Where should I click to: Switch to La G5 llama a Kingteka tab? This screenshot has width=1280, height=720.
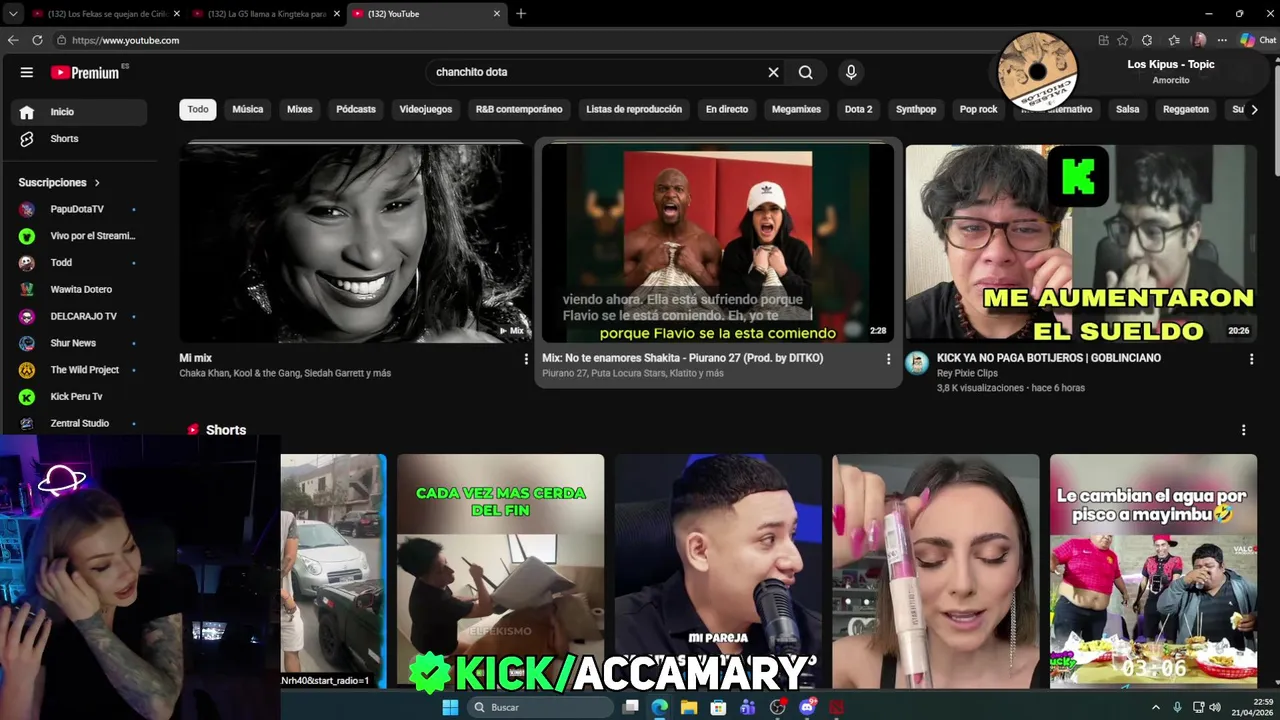265,14
